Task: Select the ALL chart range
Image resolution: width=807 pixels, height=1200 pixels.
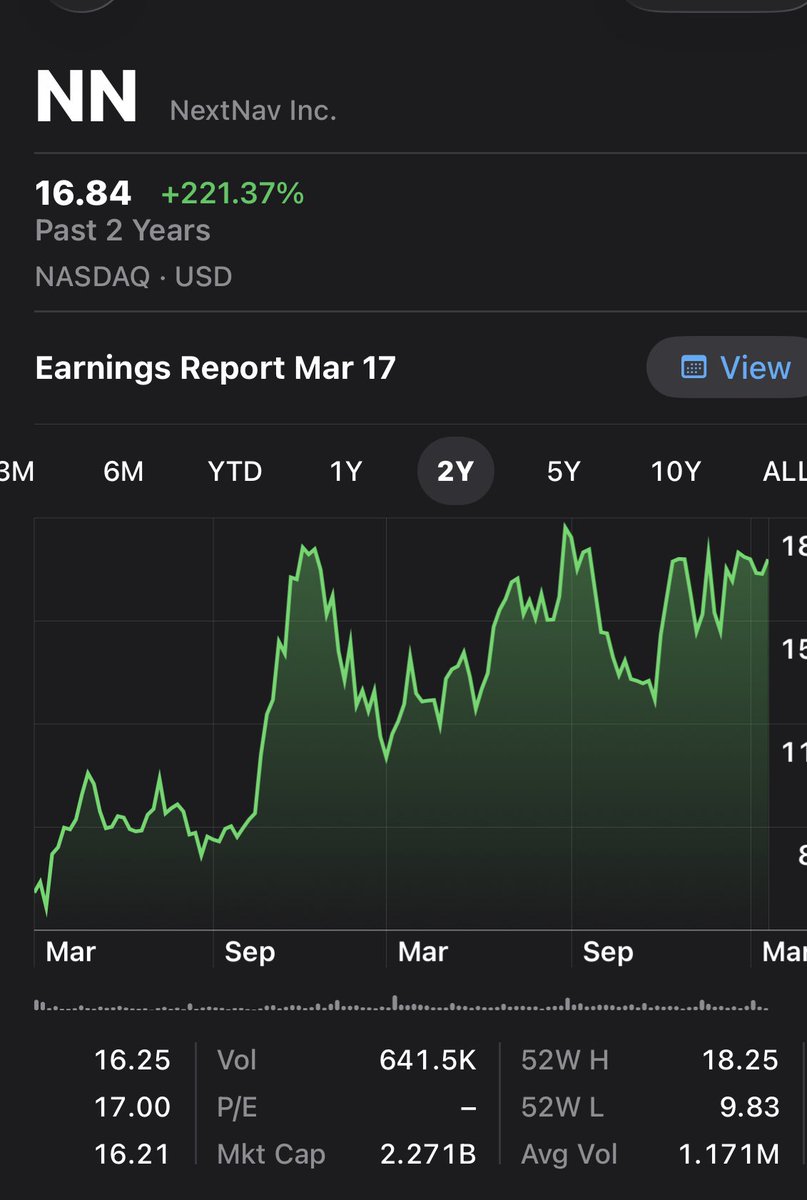Action: 784,471
